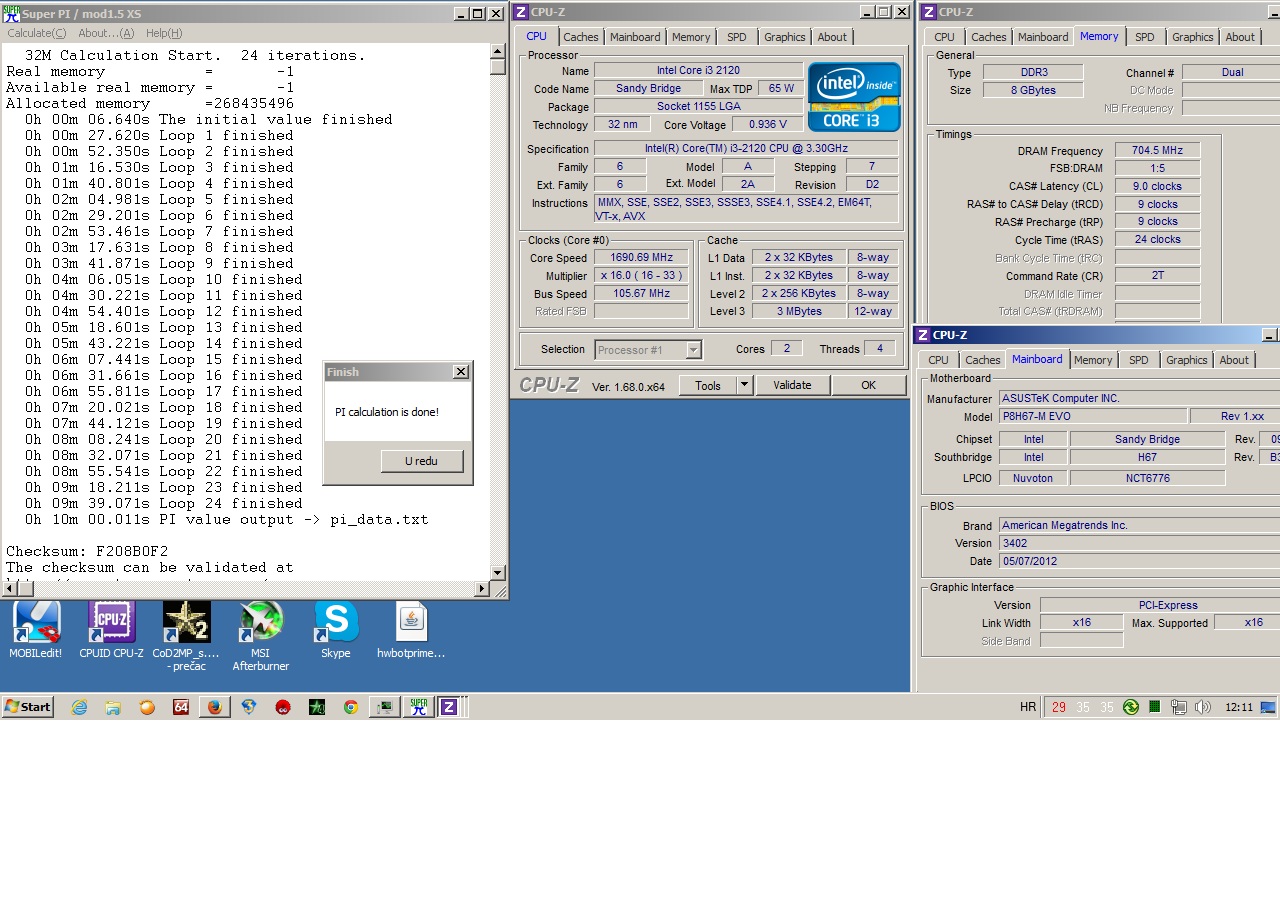Select Caches tab in CPU-Z memory window
The image size is (1280, 922).
(988, 37)
